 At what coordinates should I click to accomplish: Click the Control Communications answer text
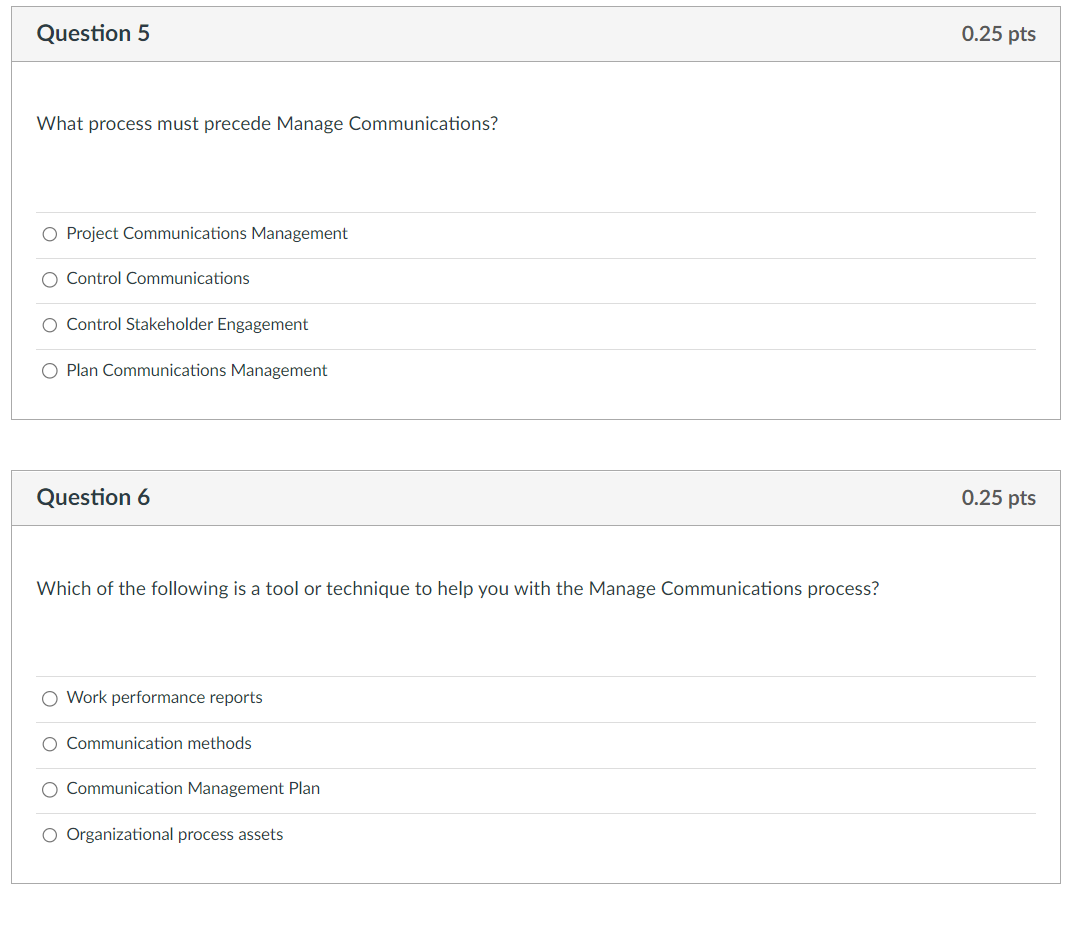[x=157, y=278]
